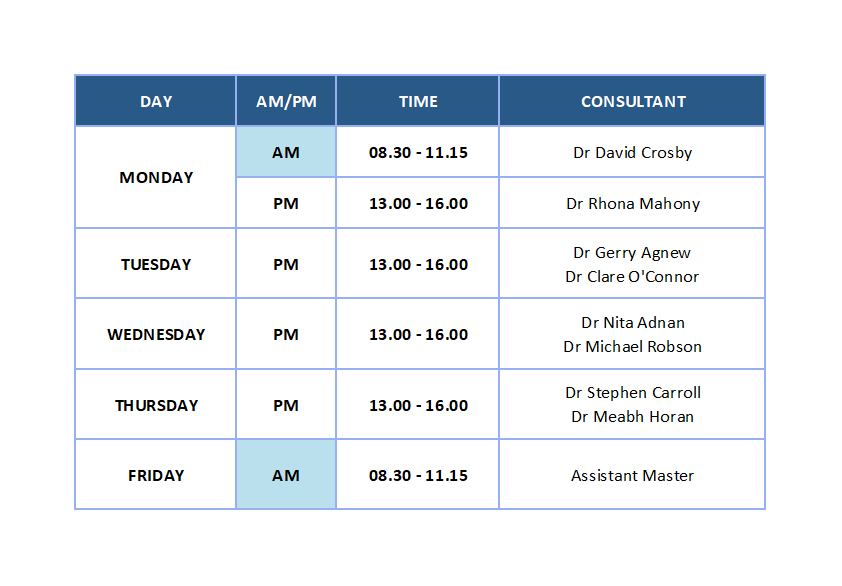Screen dimensions: 842x586
Task: Click the TUESDAY cell
Action: coord(156,265)
